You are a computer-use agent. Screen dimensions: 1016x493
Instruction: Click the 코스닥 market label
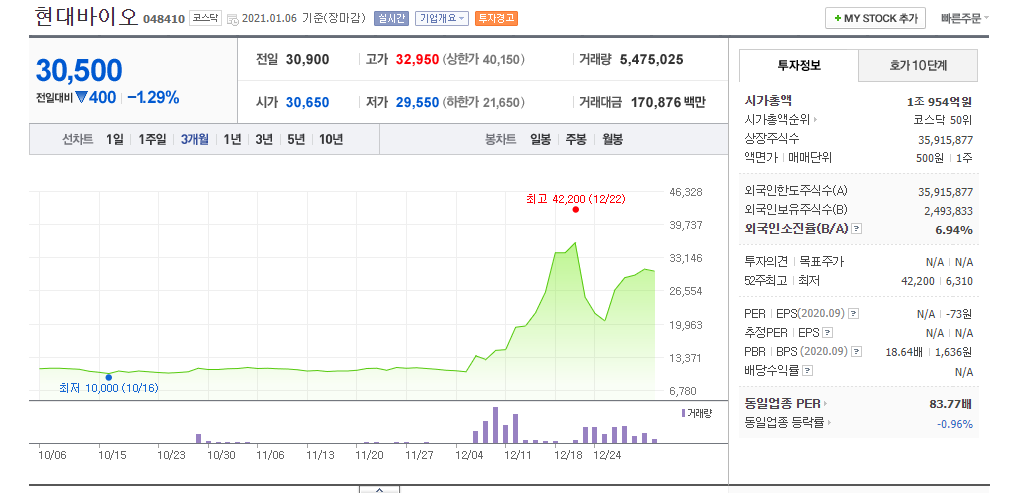pos(206,18)
